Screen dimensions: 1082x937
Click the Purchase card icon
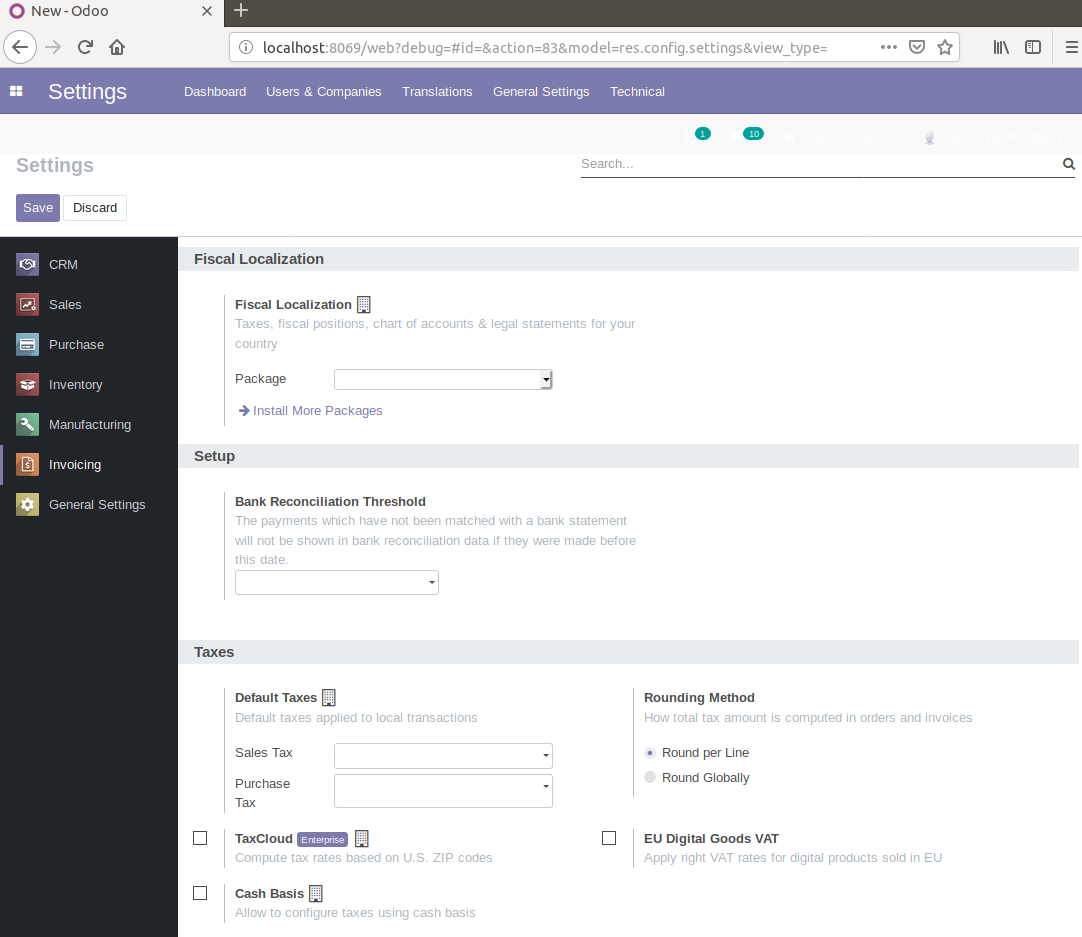click(28, 344)
